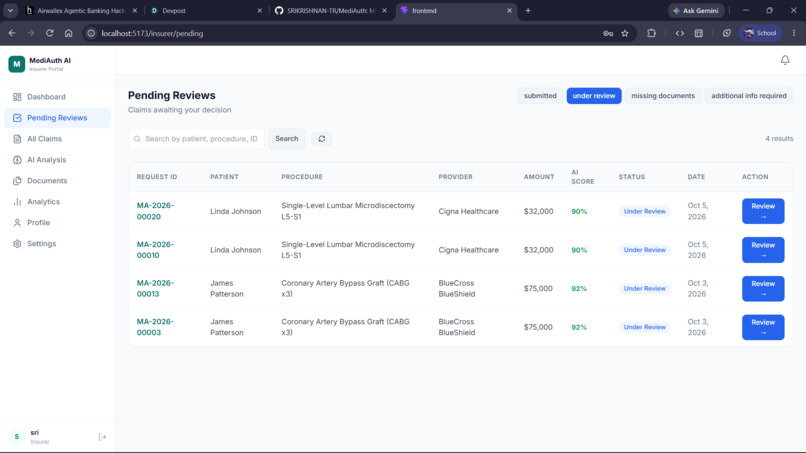Viewport: 806px width, 453px height.
Task: Open the split view toolbar icon
Action: (x=699, y=33)
